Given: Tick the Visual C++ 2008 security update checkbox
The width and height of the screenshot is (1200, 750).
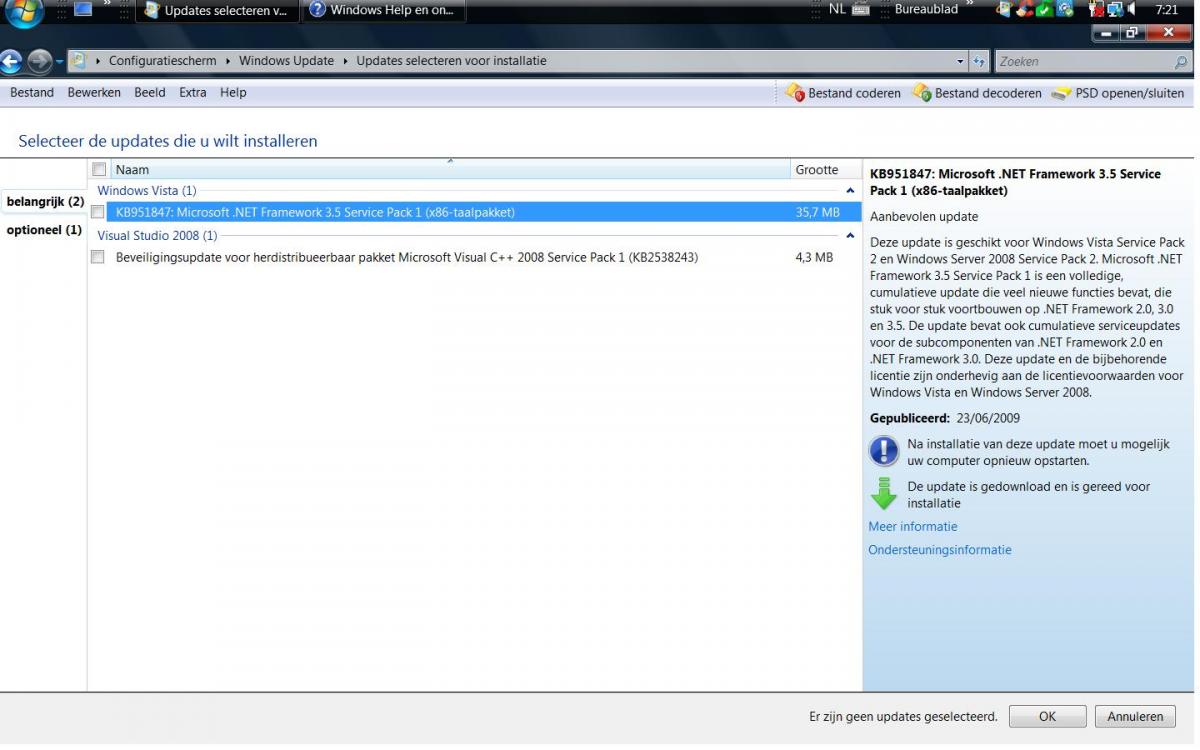Looking at the screenshot, I should (x=97, y=258).
